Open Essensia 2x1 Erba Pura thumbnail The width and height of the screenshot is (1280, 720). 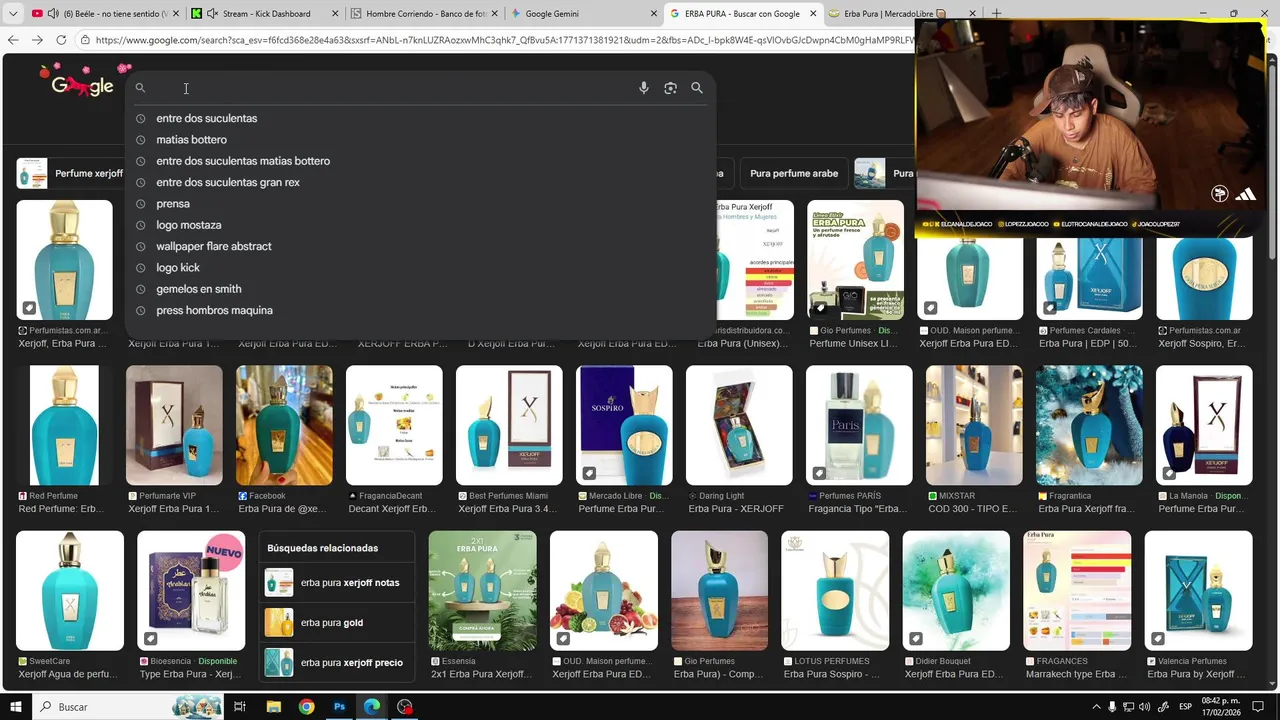482,591
